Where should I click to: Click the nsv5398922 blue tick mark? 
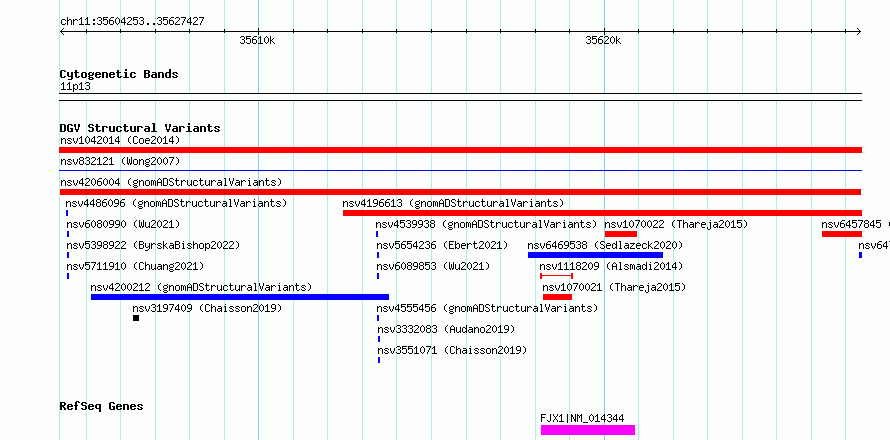[x=68, y=255]
